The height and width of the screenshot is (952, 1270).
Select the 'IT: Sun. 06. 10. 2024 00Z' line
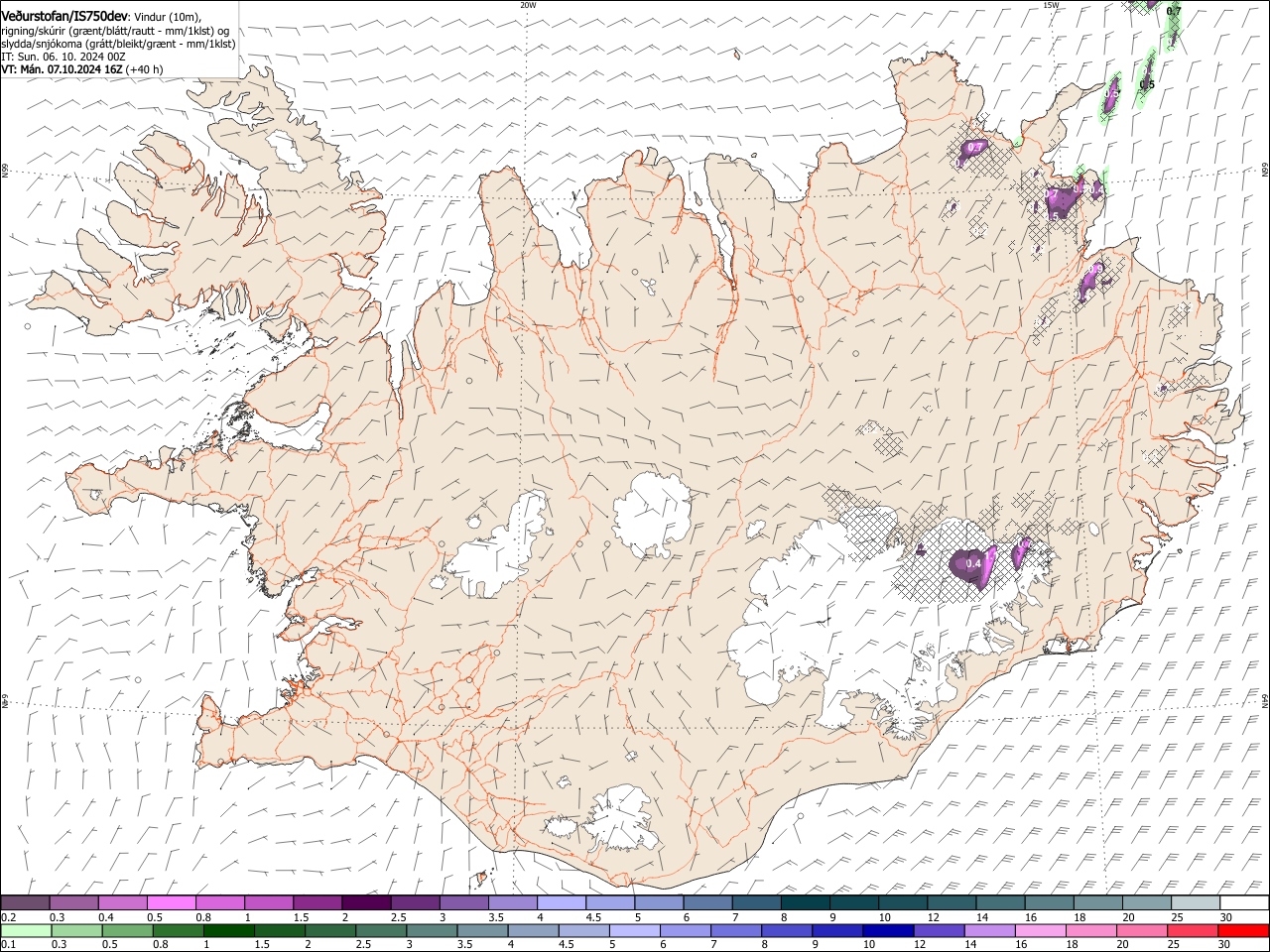pyautogui.click(x=63, y=57)
